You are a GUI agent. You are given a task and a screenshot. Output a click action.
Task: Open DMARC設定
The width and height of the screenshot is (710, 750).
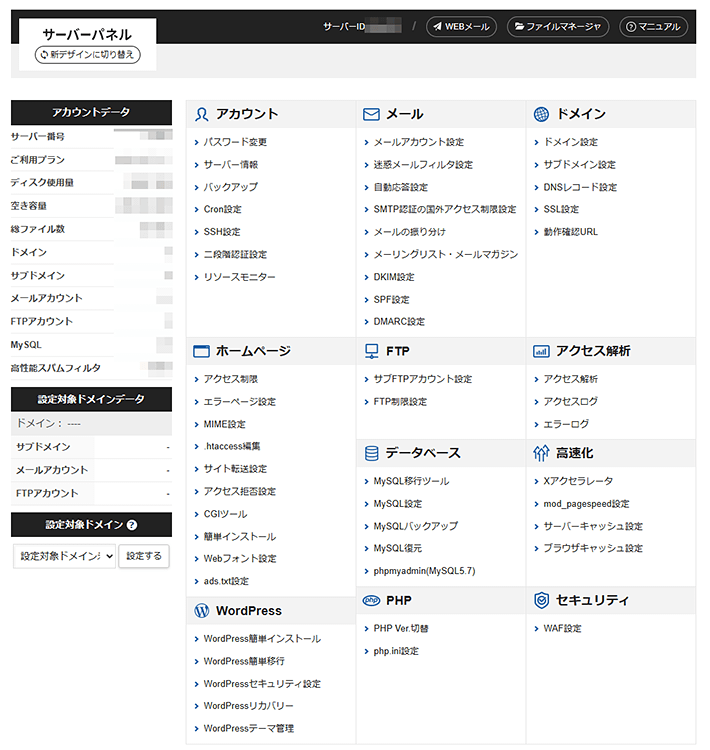[399, 321]
